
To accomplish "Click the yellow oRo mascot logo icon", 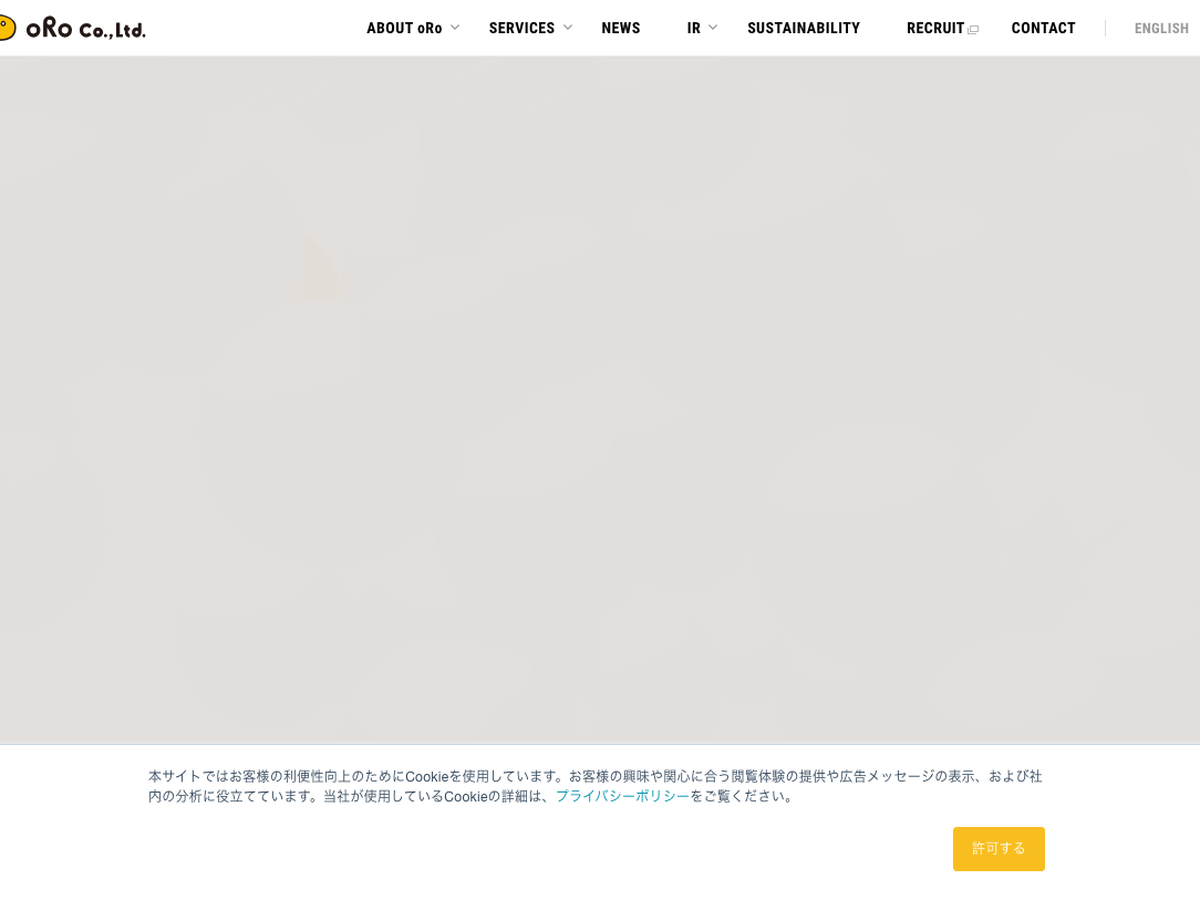I will [6, 27].
